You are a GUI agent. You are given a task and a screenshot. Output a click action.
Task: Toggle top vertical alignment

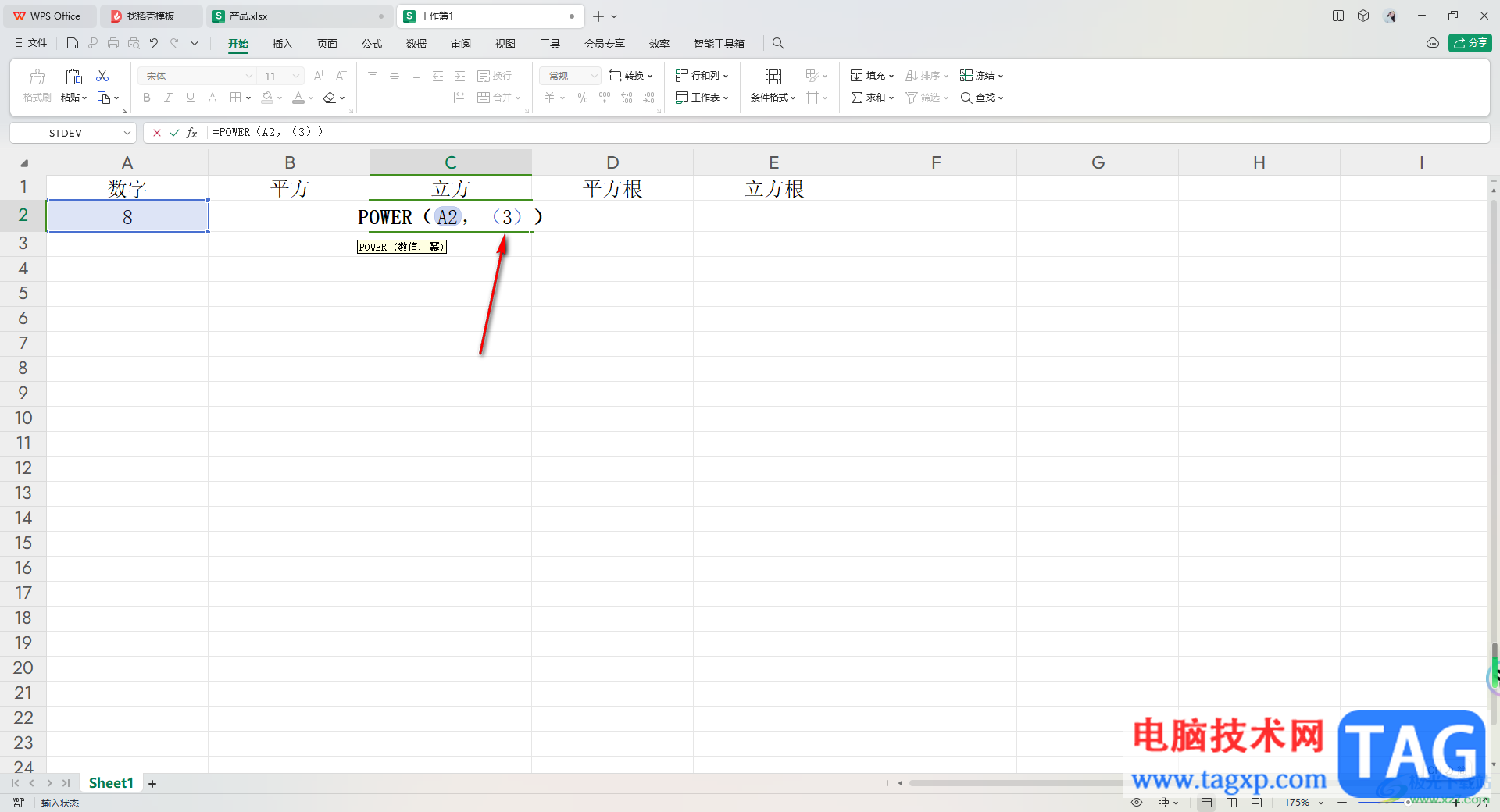click(x=373, y=76)
